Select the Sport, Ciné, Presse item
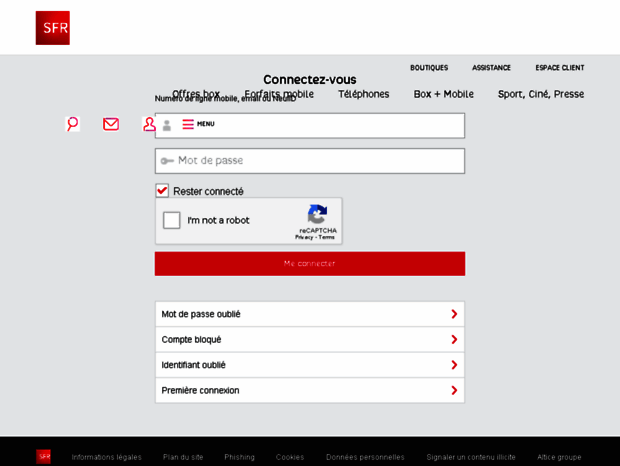Screen dimensions: 620x466 point(541,94)
